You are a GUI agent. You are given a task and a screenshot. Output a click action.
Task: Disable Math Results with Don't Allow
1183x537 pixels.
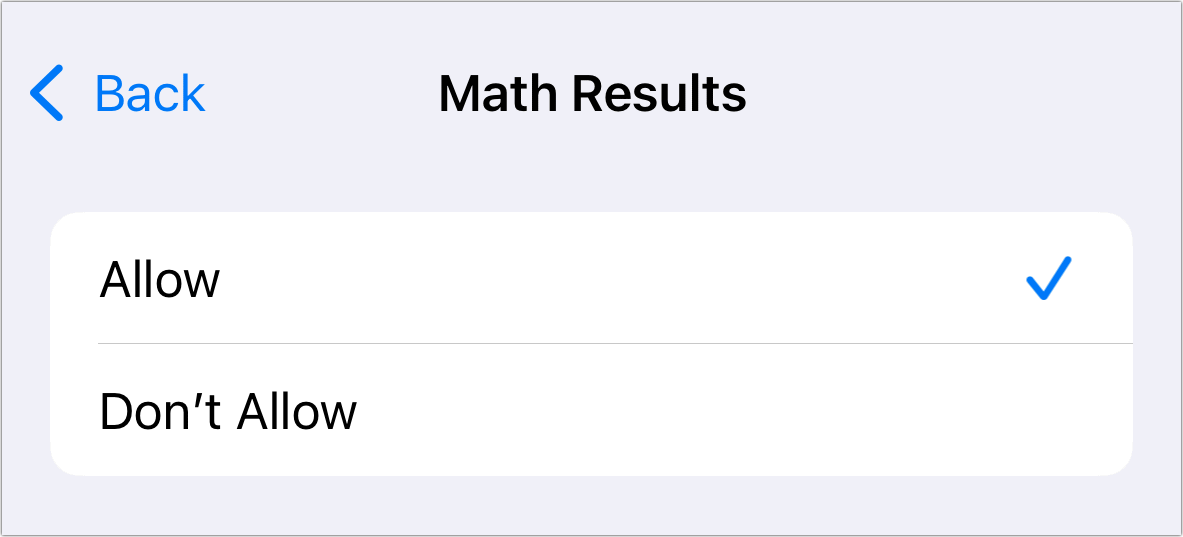click(x=228, y=411)
